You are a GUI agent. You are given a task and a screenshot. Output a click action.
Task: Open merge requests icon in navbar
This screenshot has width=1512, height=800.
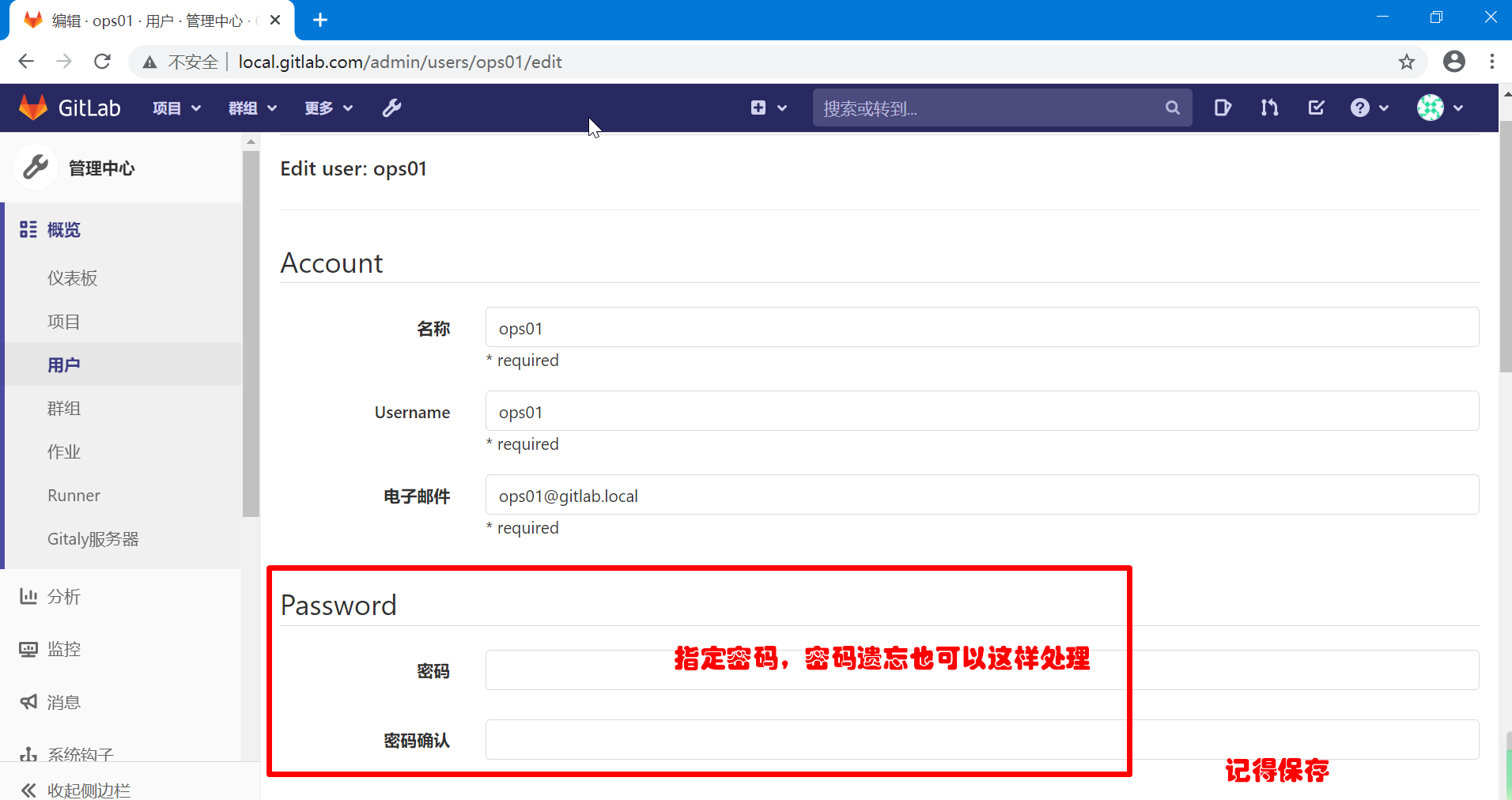(1269, 108)
